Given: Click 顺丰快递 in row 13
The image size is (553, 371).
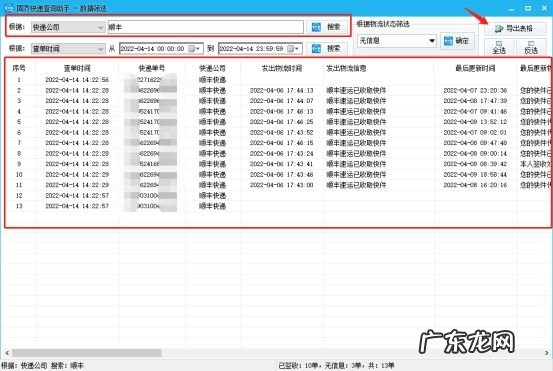Looking at the screenshot, I should (212, 206).
